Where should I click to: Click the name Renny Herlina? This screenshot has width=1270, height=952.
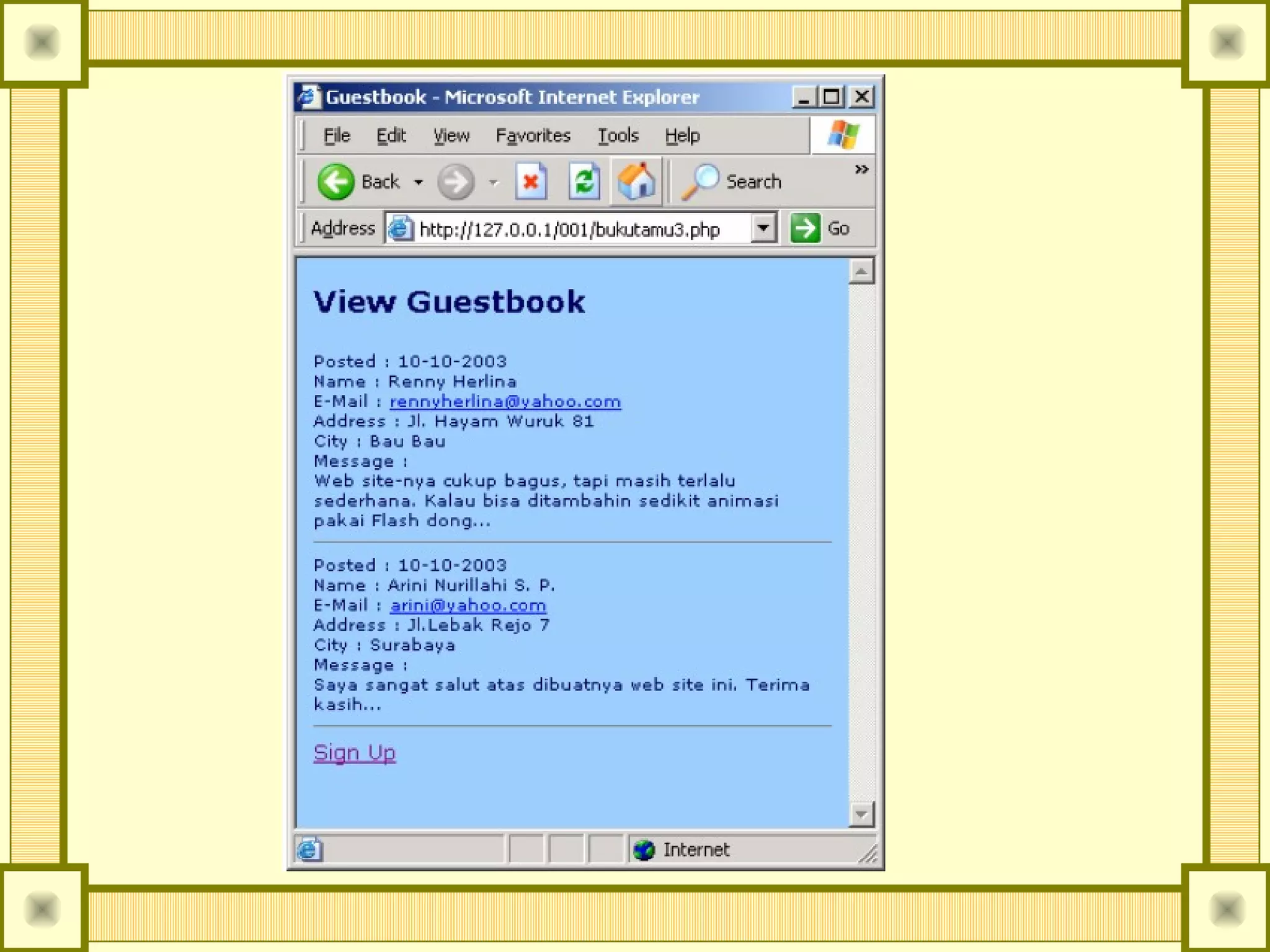[452, 382]
